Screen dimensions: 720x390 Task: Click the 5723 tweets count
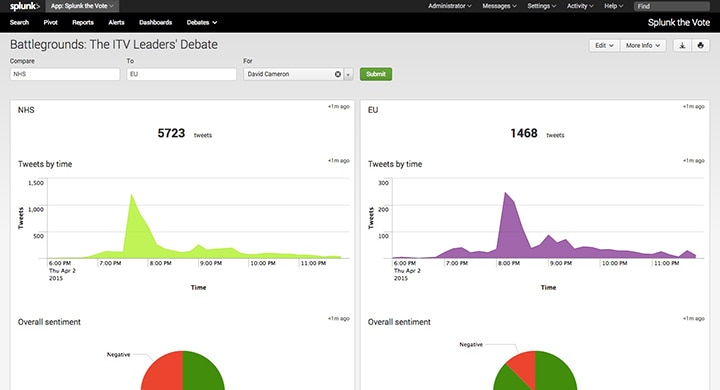[184, 133]
